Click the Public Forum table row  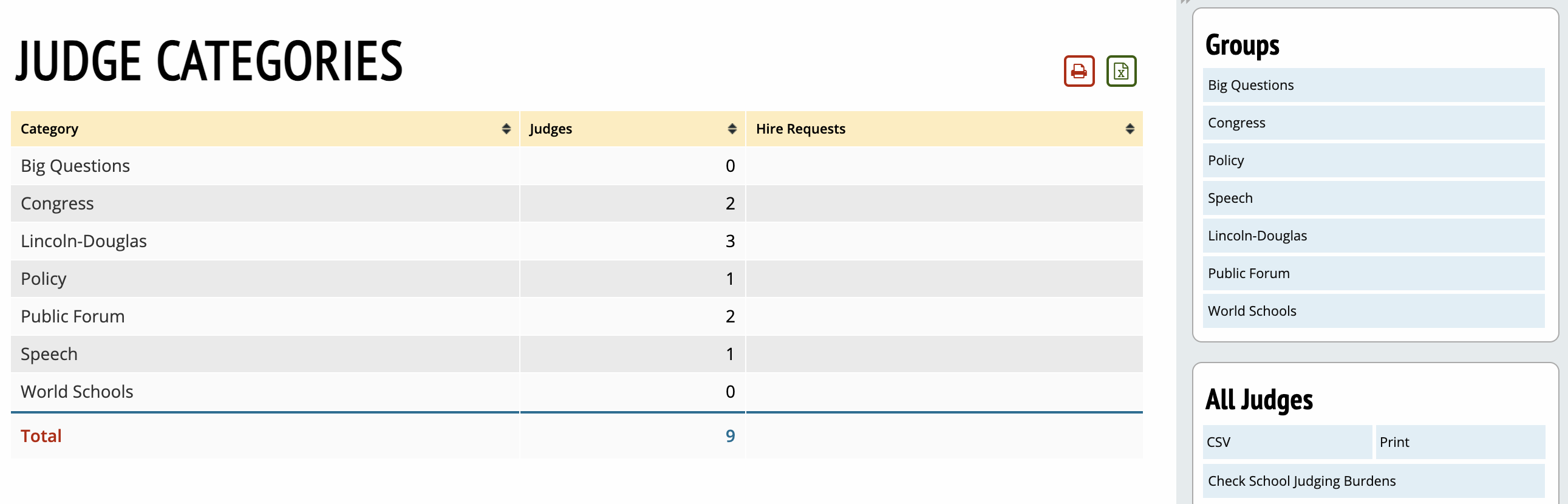tap(73, 316)
